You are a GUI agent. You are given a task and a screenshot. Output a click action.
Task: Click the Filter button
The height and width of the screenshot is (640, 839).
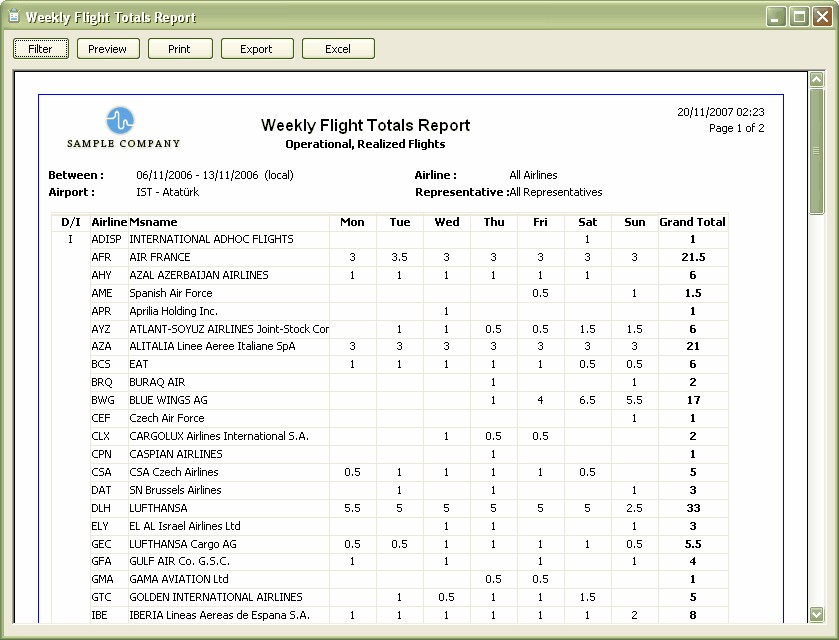[41, 49]
